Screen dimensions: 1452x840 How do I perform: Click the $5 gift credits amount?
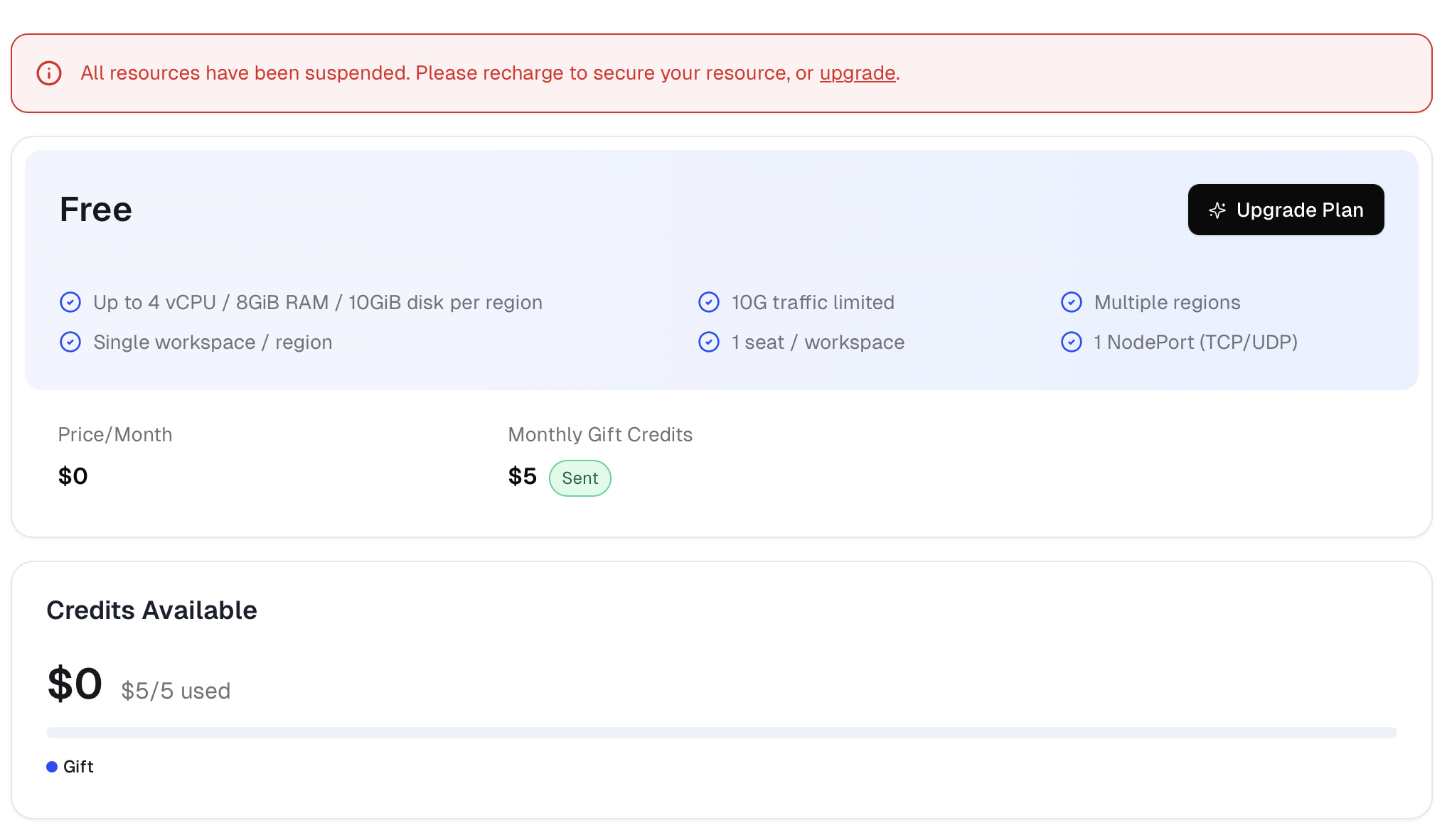pyautogui.click(x=523, y=476)
